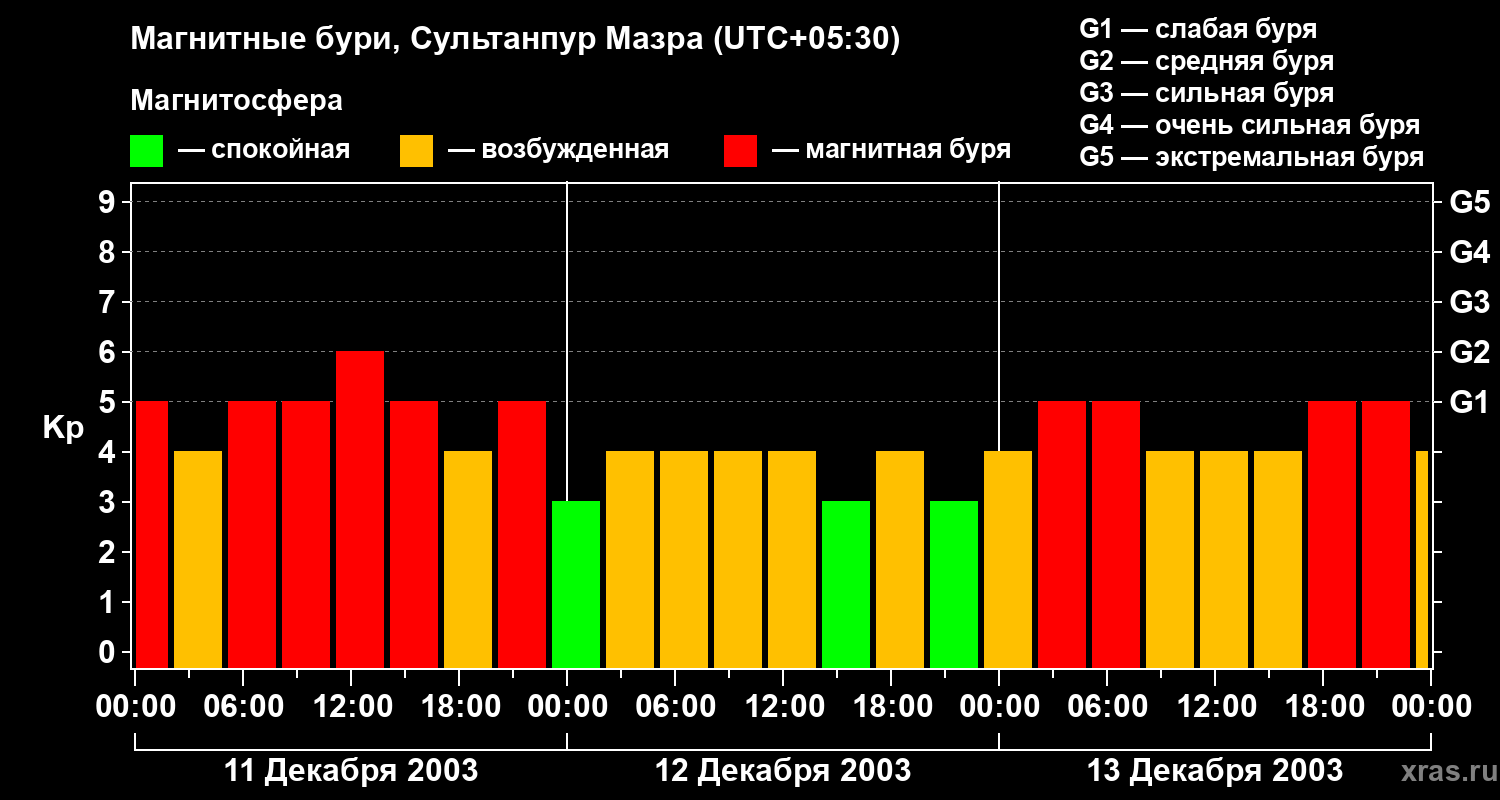Image resolution: width=1500 pixels, height=800 pixels.
Task: Click the value 4 on the Kp axis
Action: 109,452
